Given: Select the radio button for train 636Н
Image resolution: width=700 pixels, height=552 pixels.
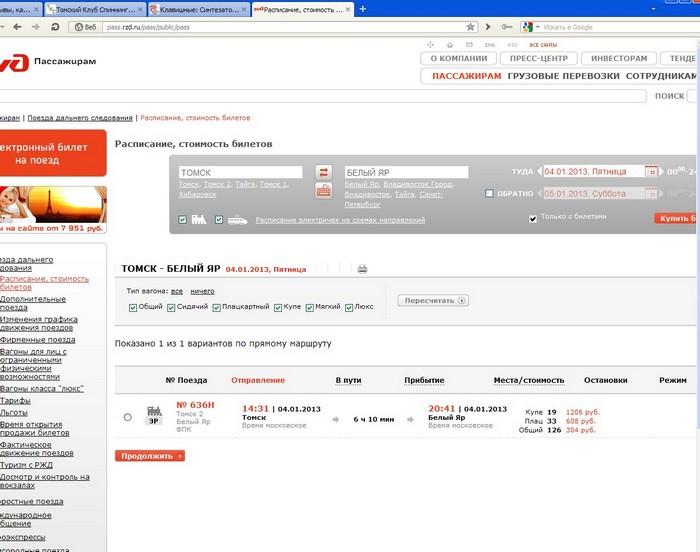Looking at the screenshot, I should 127,417.
